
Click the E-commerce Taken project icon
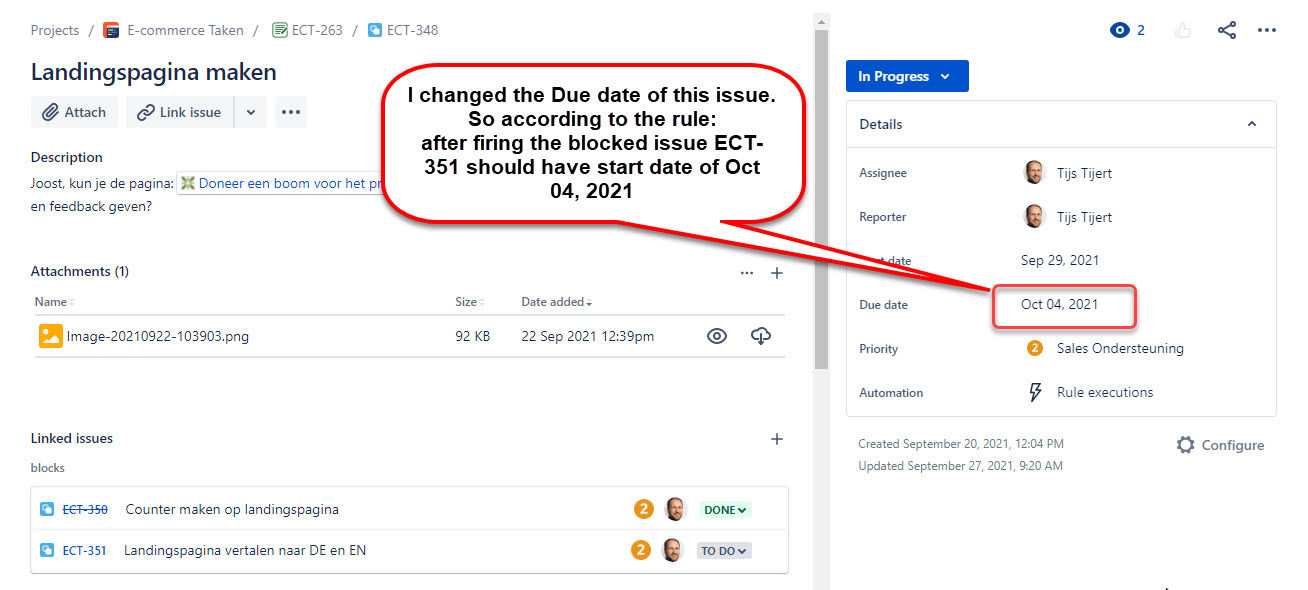pyautogui.click(x=112, y=30)
